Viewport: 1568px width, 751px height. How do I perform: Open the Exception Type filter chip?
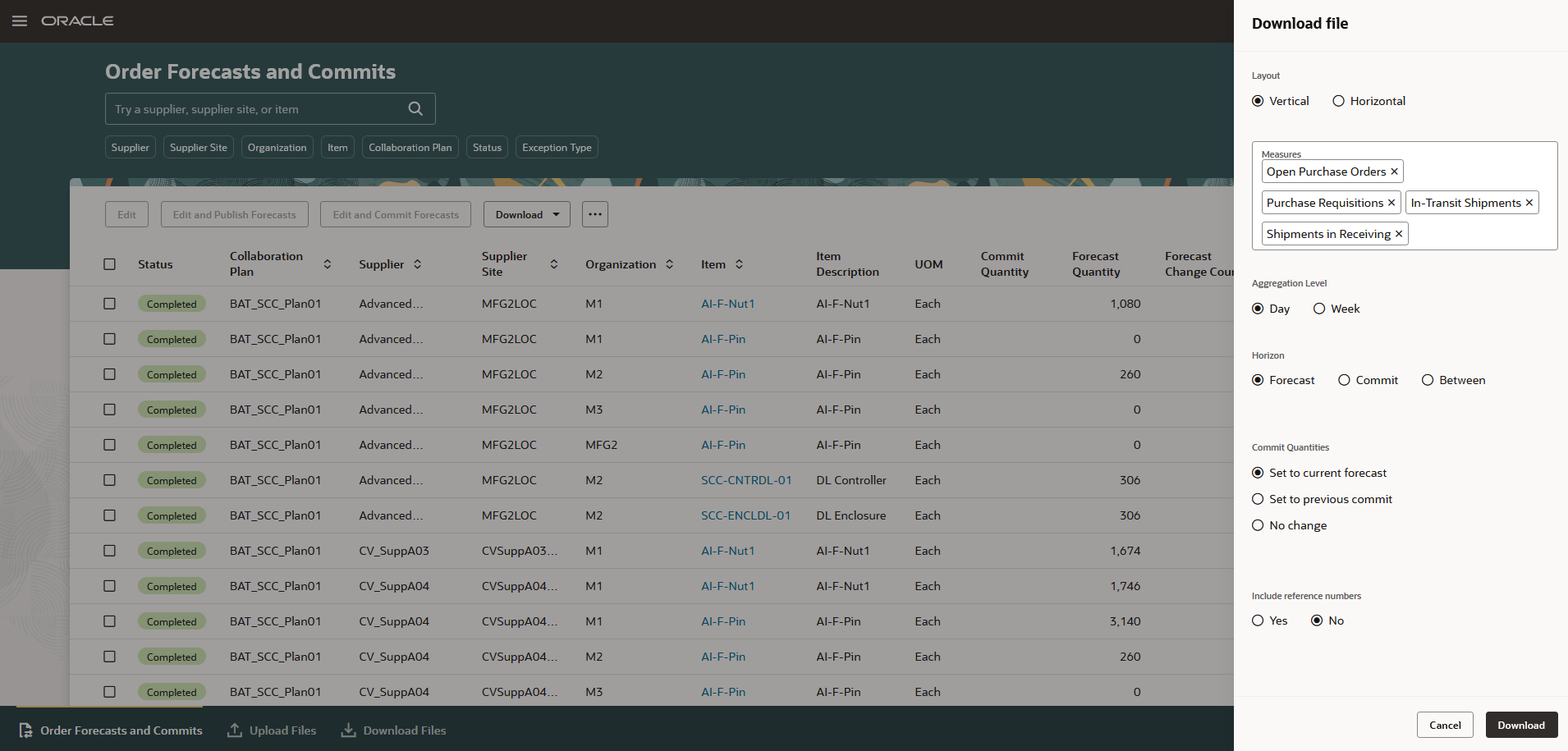tap(557, 148)
